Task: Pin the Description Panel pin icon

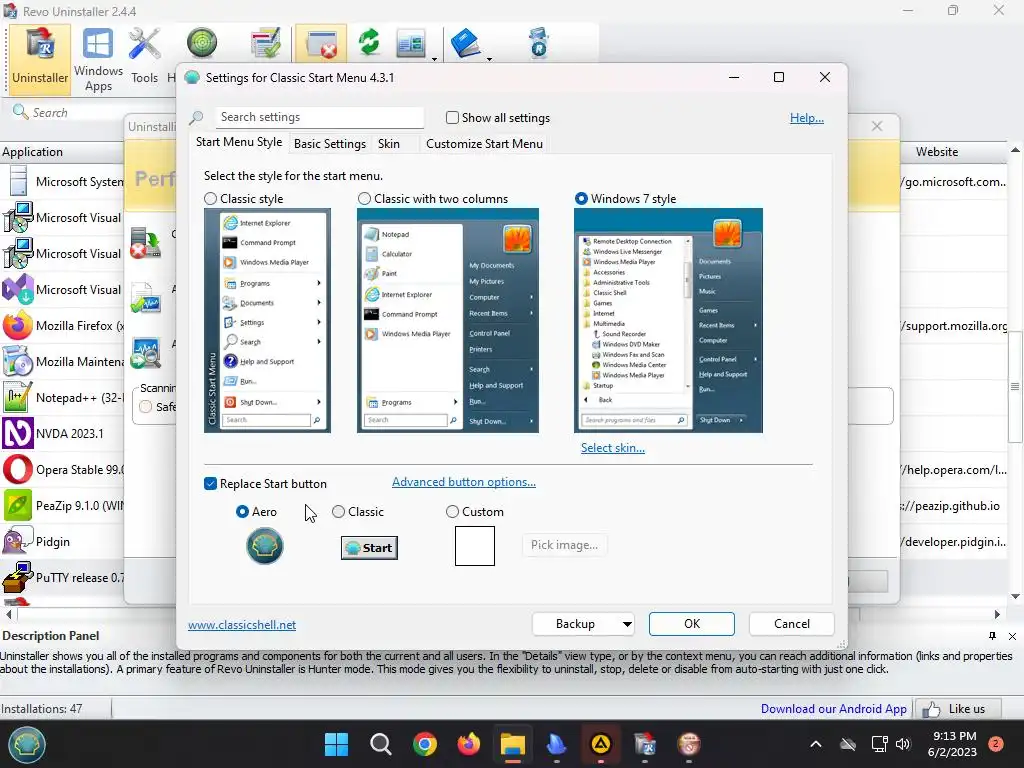Action: click(993, 636)
